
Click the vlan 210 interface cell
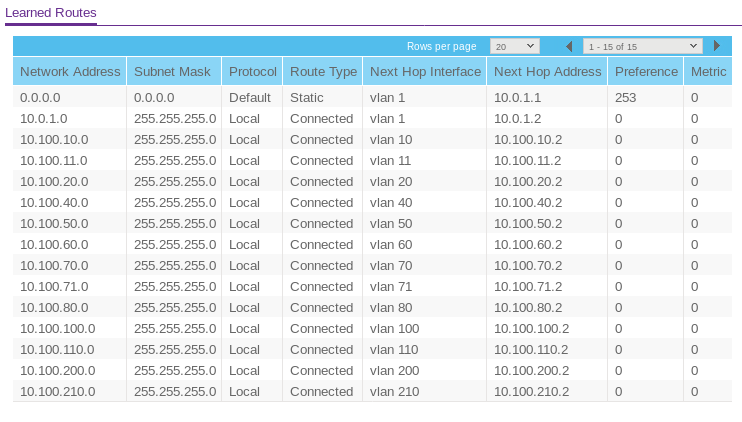tap(394, 392)
